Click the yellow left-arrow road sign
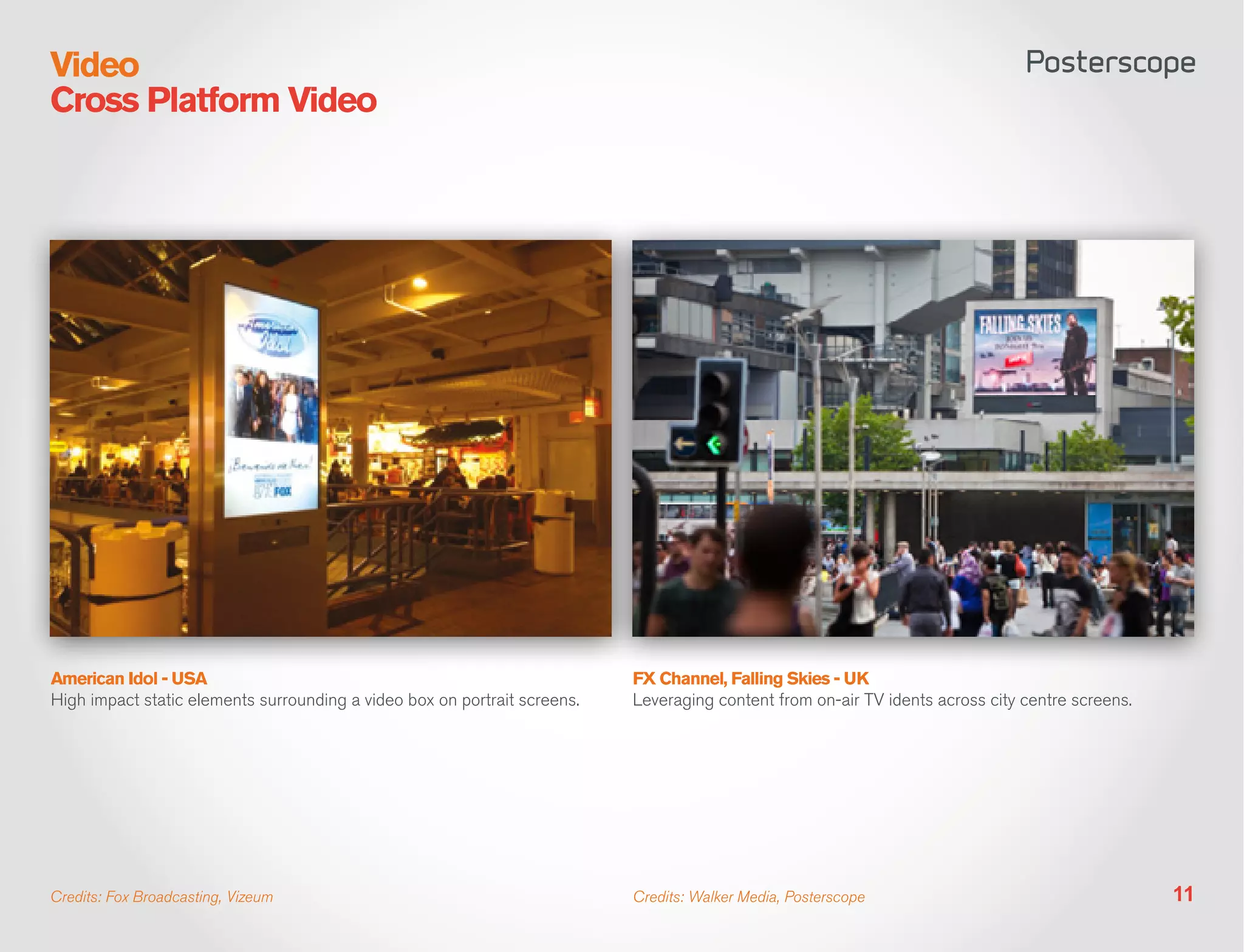The width and height of the screenshot is (1244, 952). (685, 445)
